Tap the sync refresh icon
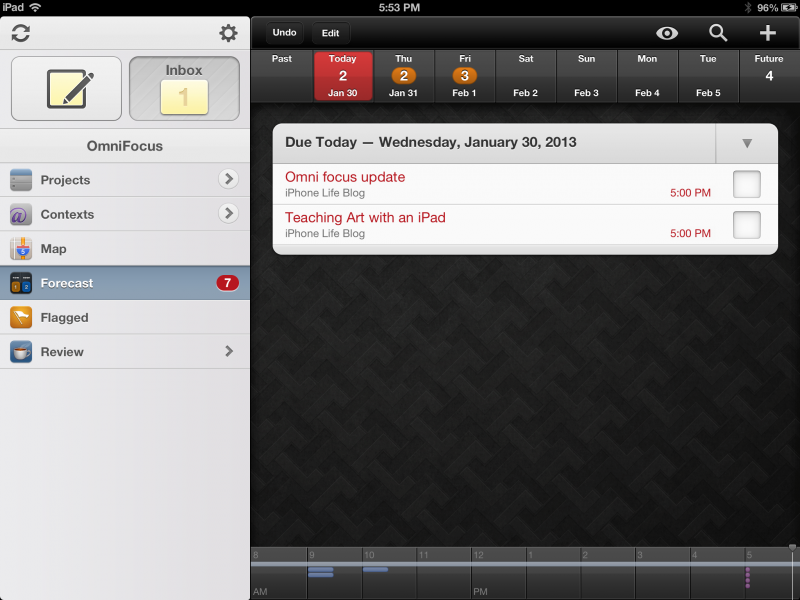 point(20,33)
